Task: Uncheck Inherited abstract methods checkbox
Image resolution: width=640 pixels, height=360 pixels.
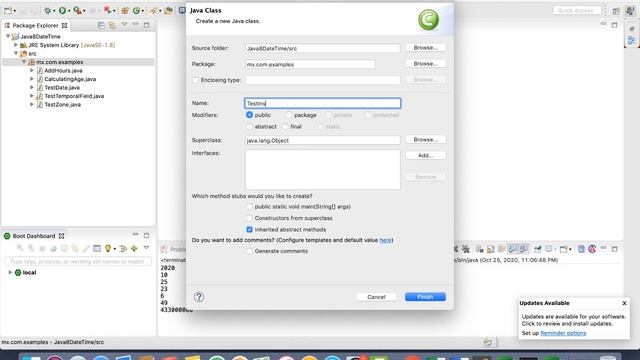Action: pos(249,229)
